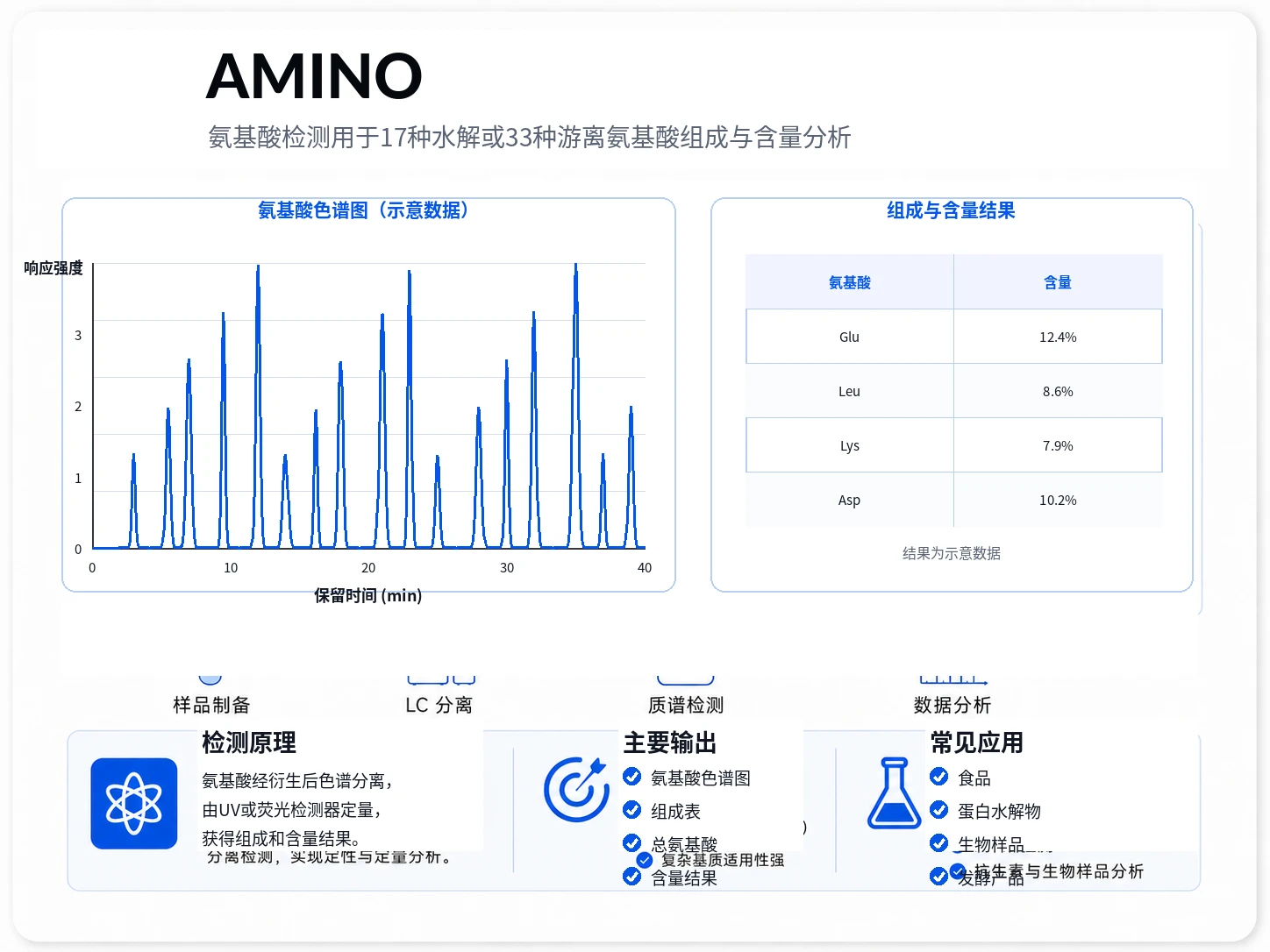
Task: Click the blue atom icon
Action: pyautogui.click(x=134, y=803)
